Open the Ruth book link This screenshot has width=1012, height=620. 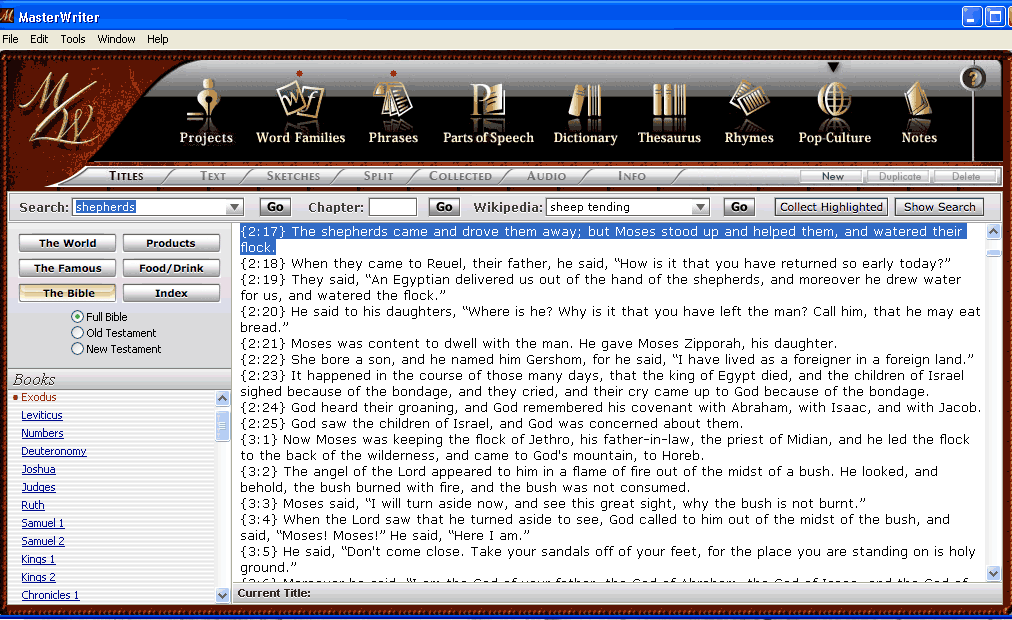tap(32, 506)
